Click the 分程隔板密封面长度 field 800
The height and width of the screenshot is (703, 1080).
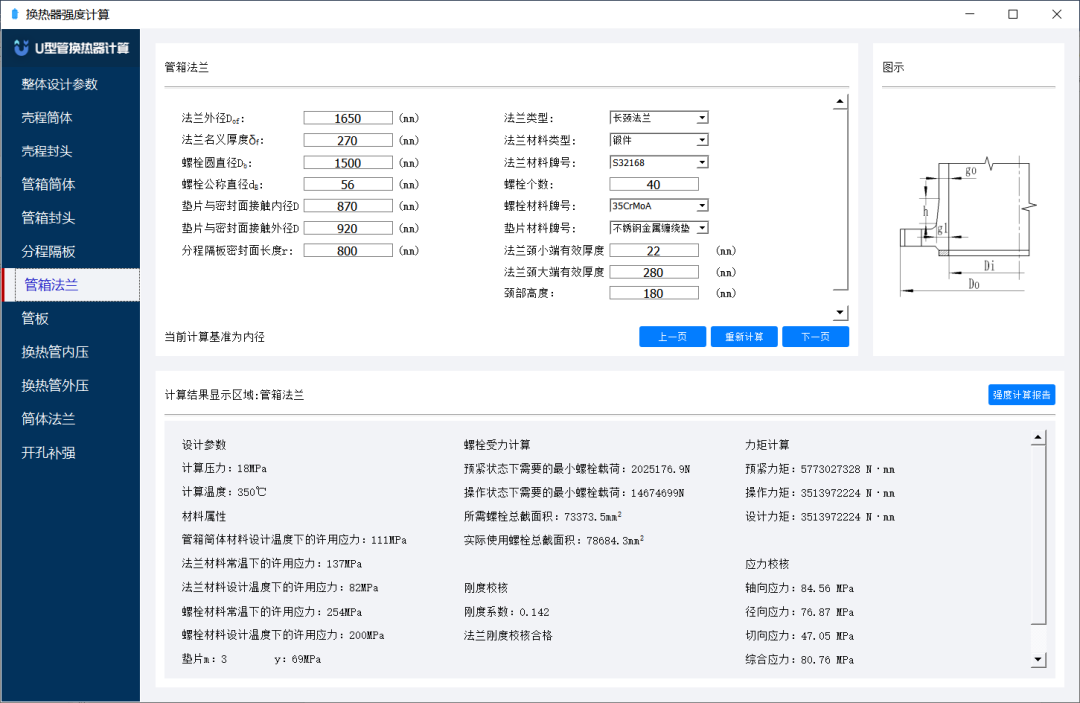pos(348,251)
